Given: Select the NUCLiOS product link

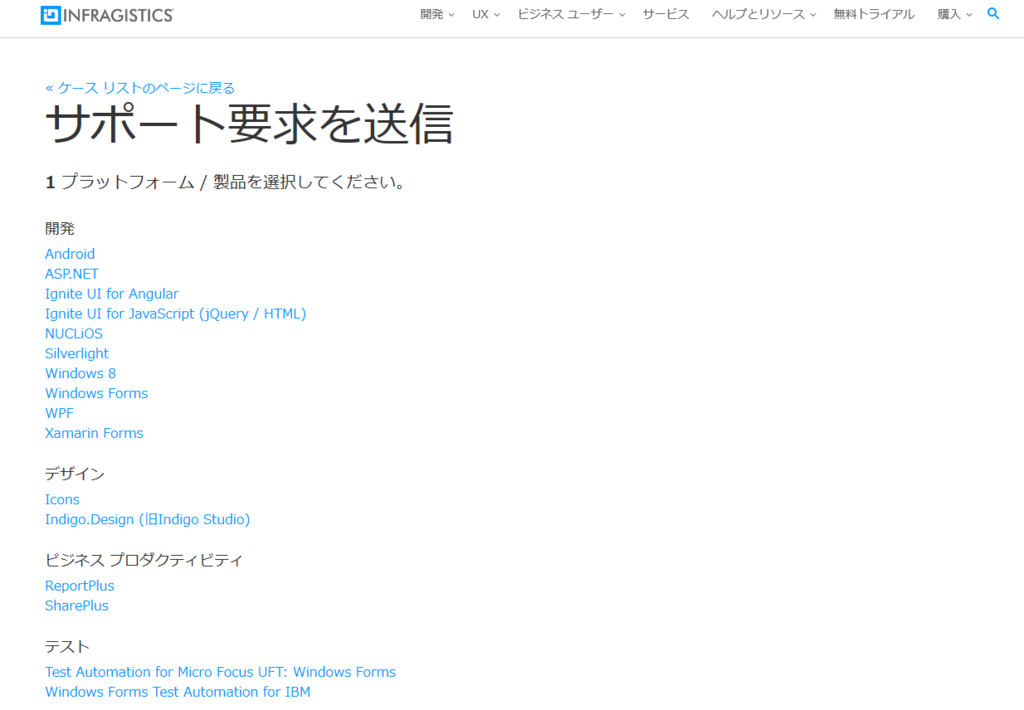Looking at the screenshot, I should (x=74, y=334).
